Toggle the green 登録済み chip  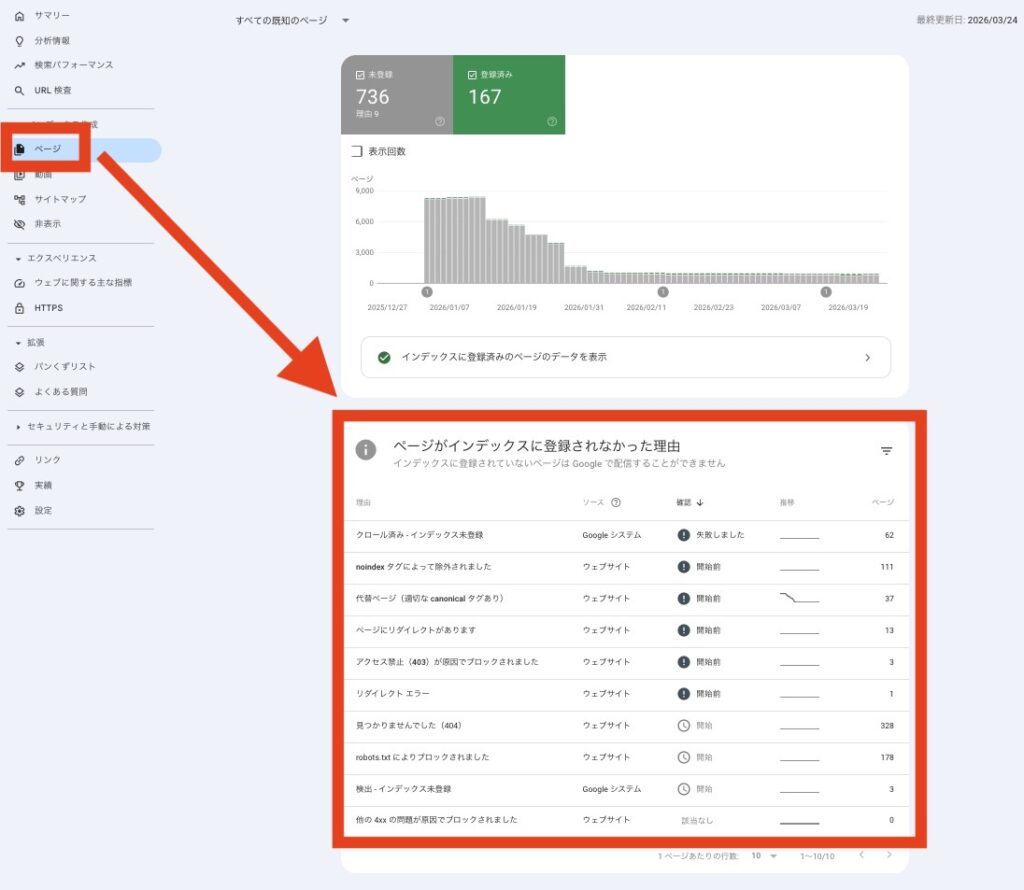[x=504, y=95]
